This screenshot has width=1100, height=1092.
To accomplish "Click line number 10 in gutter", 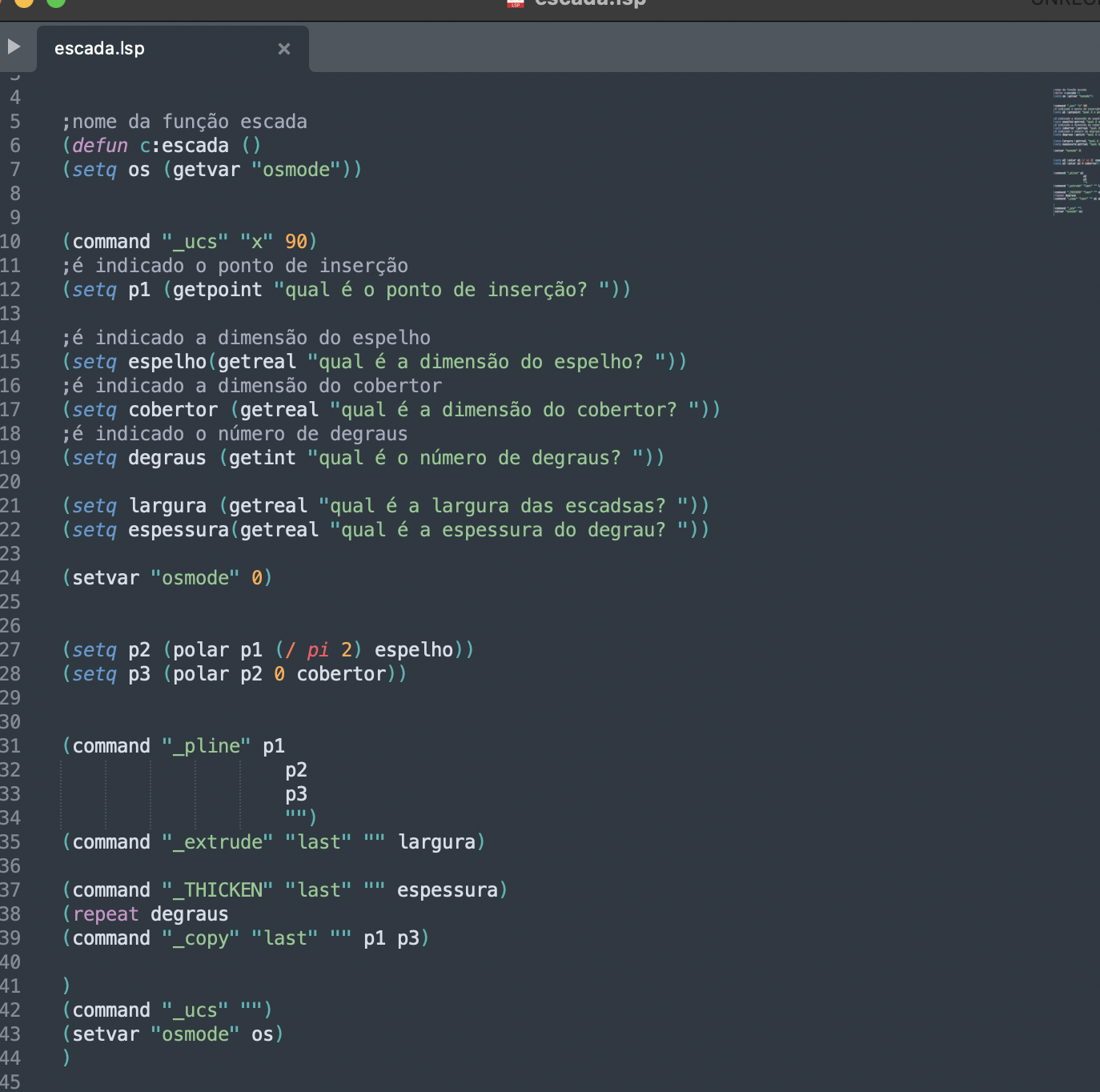I will click(x=10, y=242).
